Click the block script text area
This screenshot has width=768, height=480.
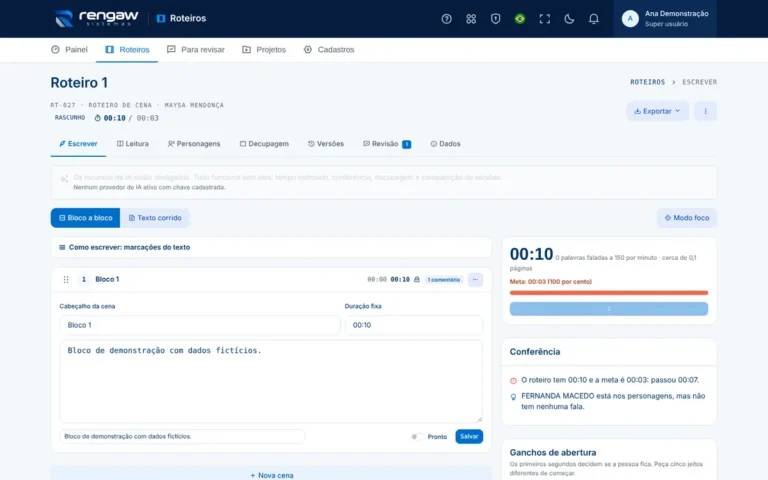(271, 381)
